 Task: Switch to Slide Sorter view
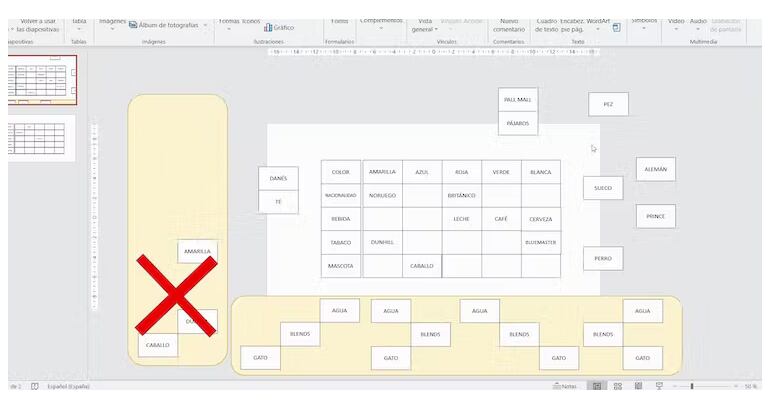pyautogui.click(x=618, y=386)
